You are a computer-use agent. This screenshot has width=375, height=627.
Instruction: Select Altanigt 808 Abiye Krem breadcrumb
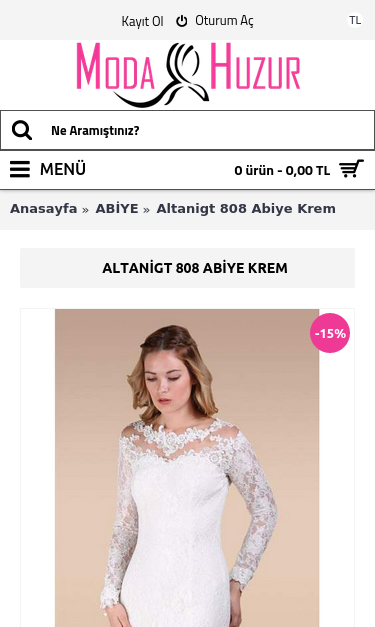[246, 209]
